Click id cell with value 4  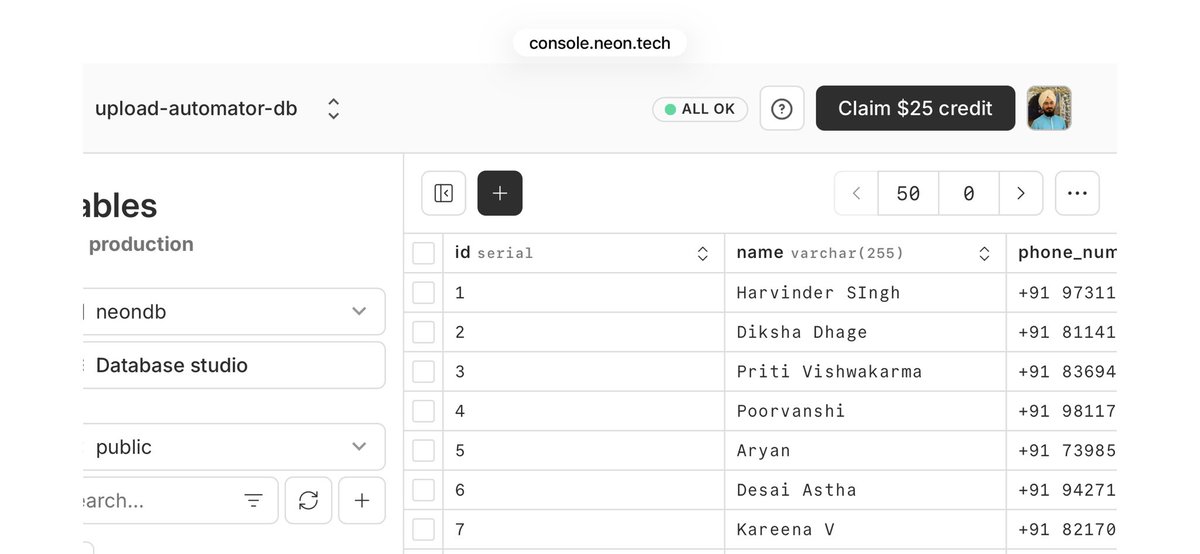point(584,411)
